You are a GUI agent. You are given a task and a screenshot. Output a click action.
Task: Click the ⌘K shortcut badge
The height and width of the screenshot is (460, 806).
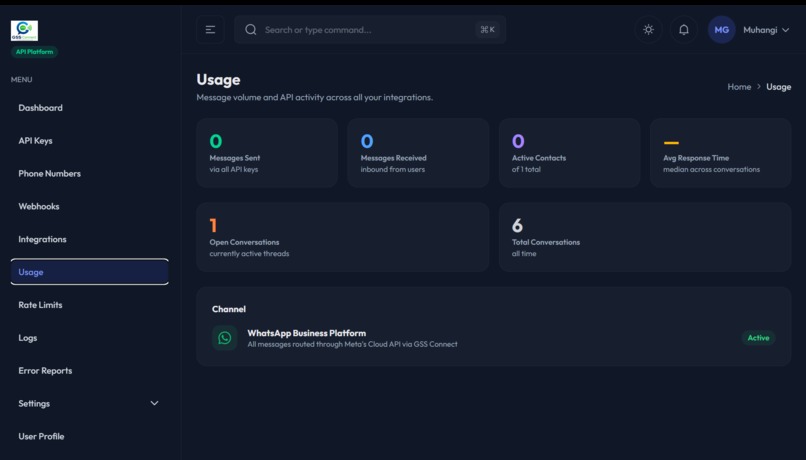(487, 30)
